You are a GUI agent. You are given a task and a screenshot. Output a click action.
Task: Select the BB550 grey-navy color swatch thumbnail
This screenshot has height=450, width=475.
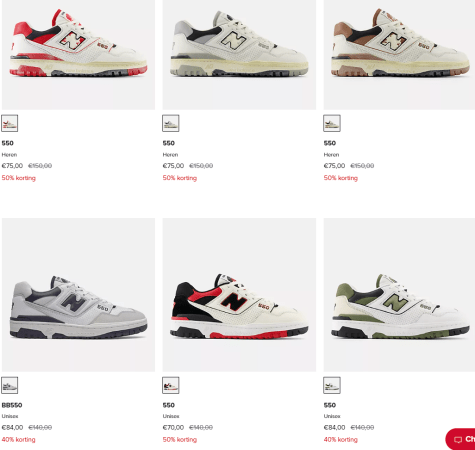pos(10,385)
